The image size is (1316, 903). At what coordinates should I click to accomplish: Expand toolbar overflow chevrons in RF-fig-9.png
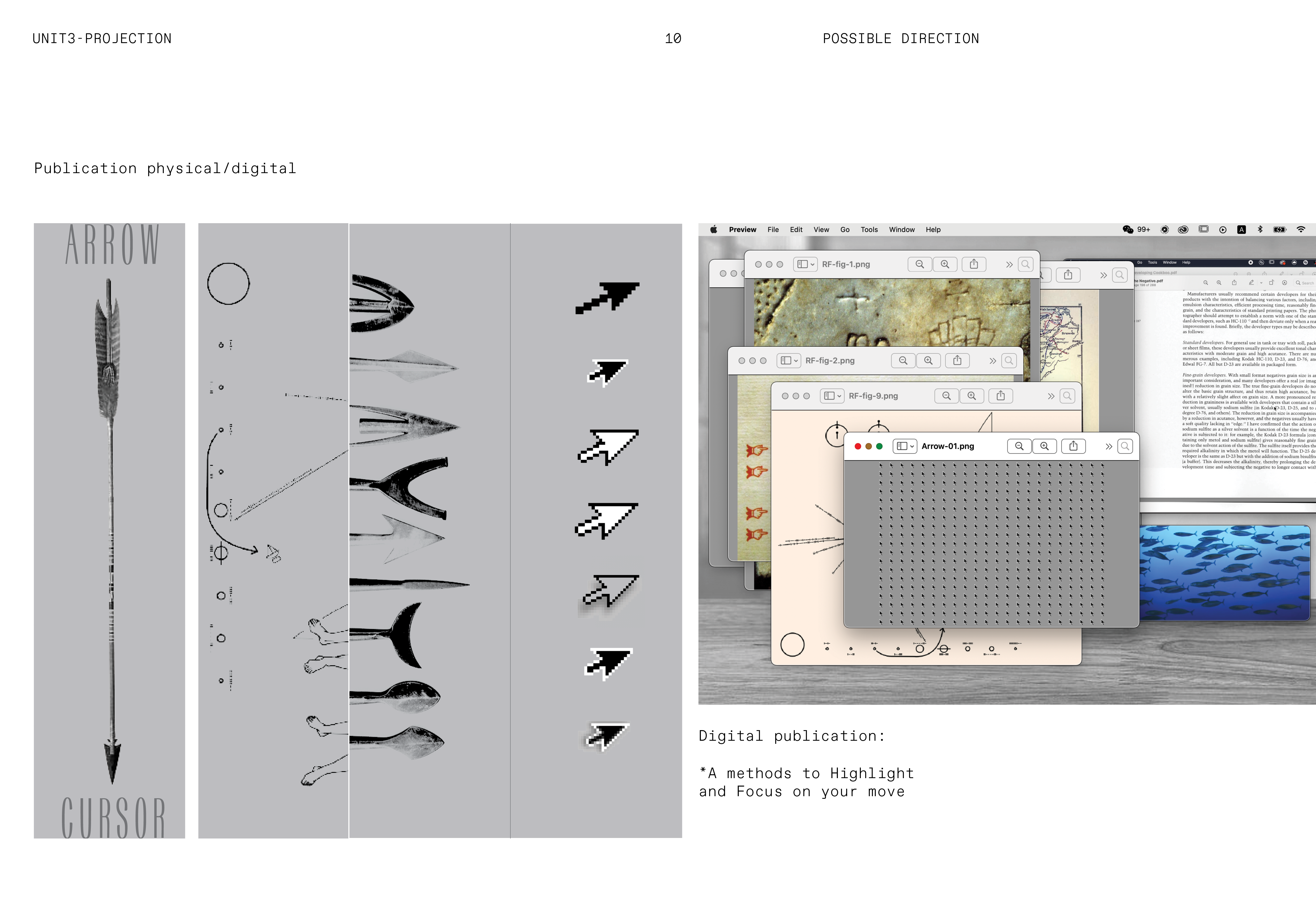(1051, 396)
